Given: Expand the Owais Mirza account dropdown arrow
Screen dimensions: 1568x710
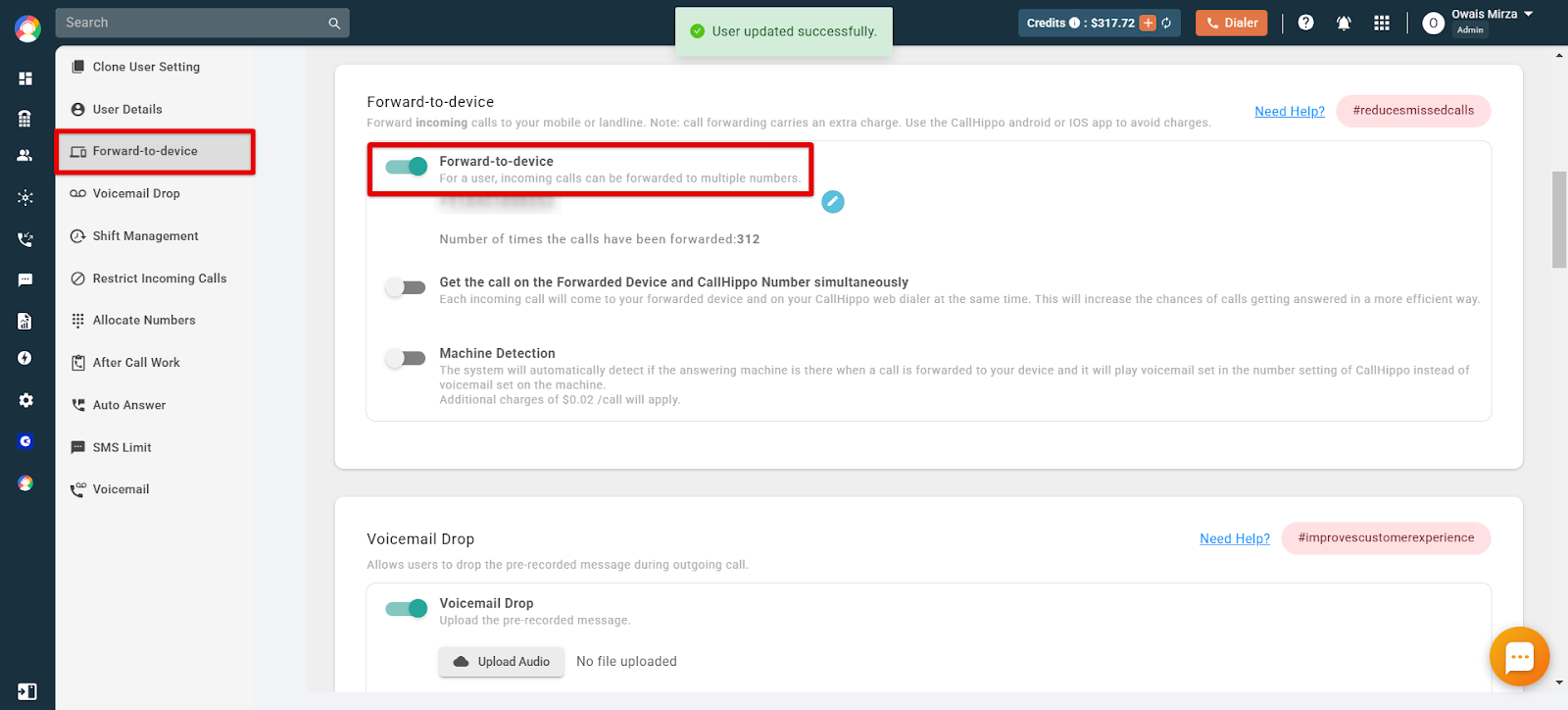Looking at the screenshot, I should tap(1528, 14).
